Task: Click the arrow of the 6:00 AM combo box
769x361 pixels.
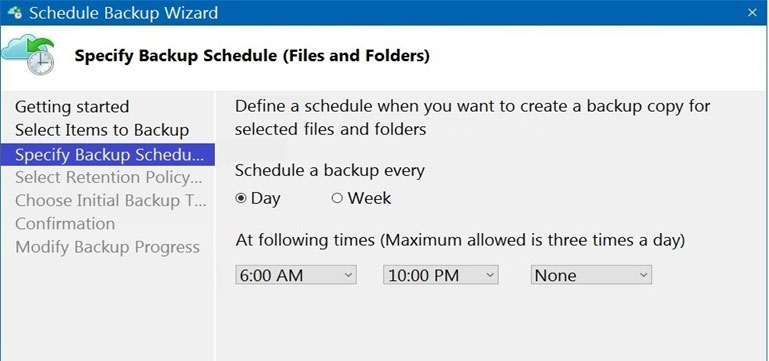Action: [x=348, y=275]
